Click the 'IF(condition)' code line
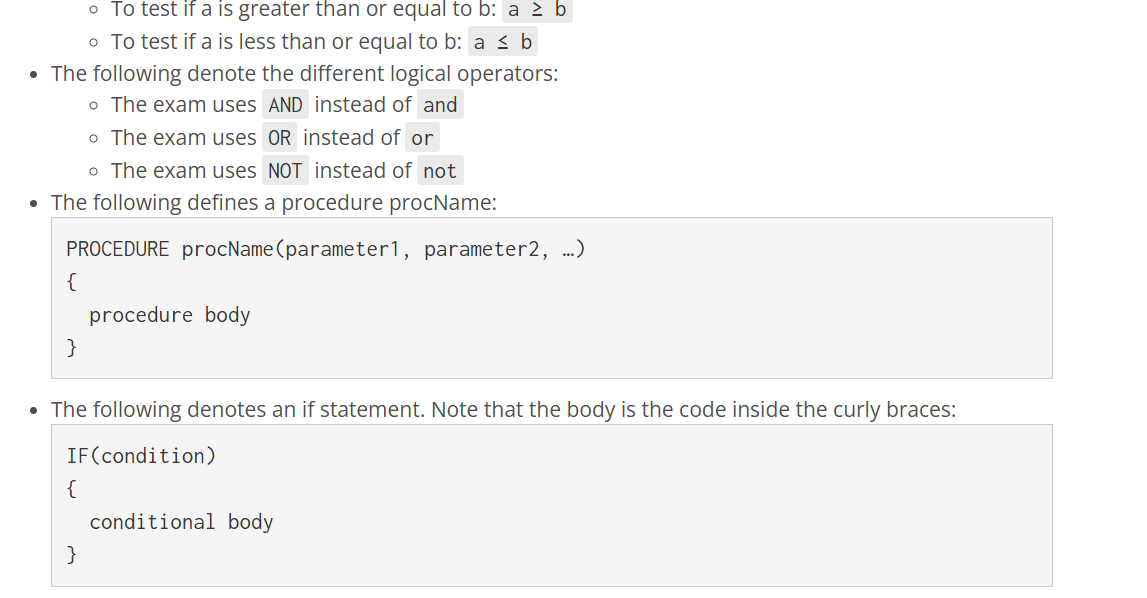The height and width of the screenshot is (598, 1147). tap(141, 457)
